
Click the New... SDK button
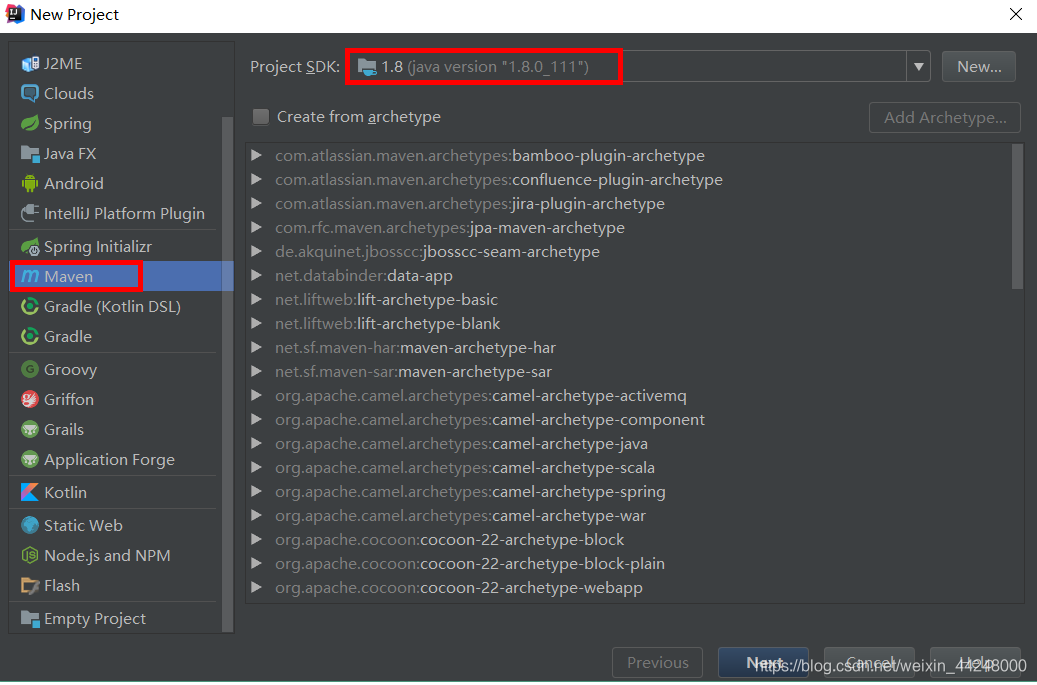click(979, 67)
